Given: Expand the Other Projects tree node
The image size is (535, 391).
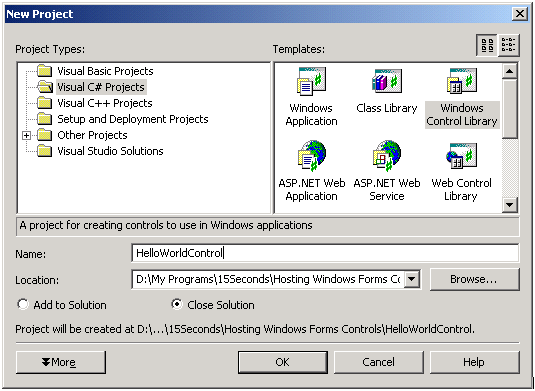Looking at the screenshot, I should pos(26,135).
